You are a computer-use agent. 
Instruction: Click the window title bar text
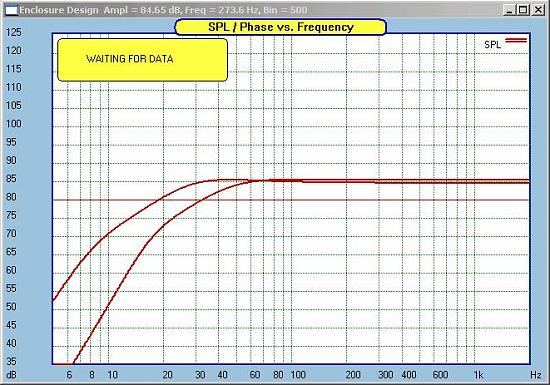click(x=163, y=10)
